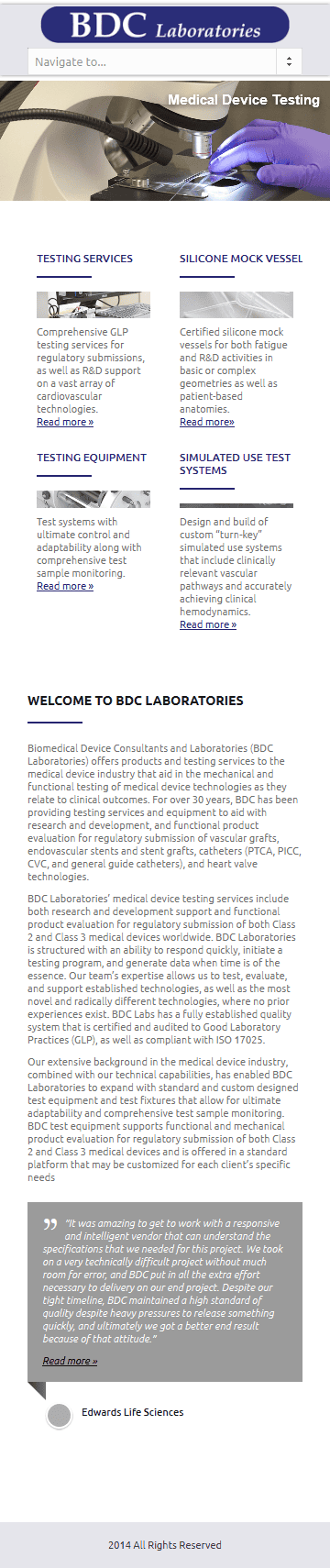Follow Read more under Silicone Mock Vessel
This screenshot has height=1568, width=330.
207,422
